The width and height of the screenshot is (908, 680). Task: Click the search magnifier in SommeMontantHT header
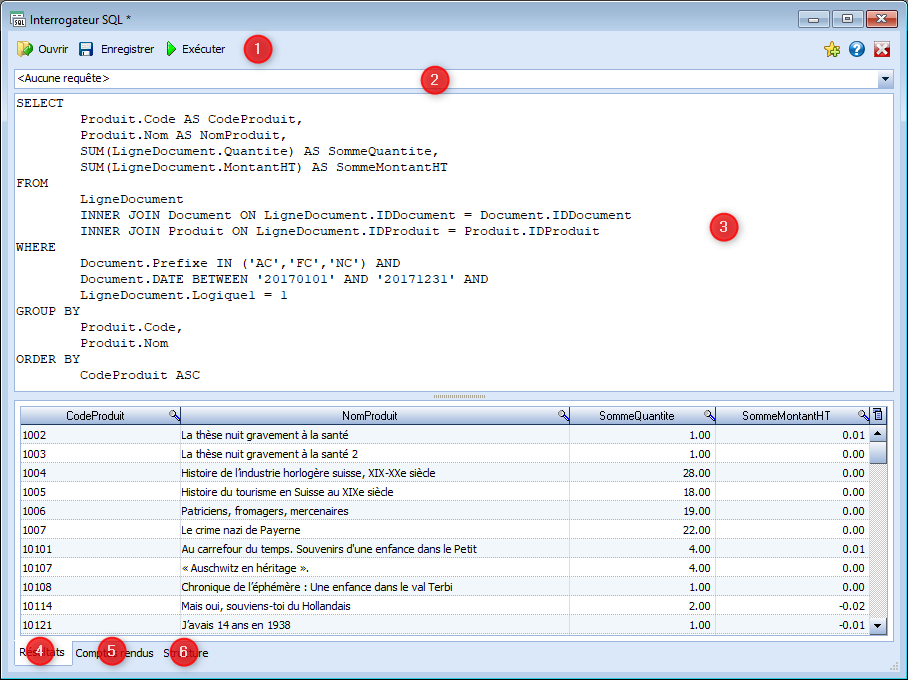863,415
